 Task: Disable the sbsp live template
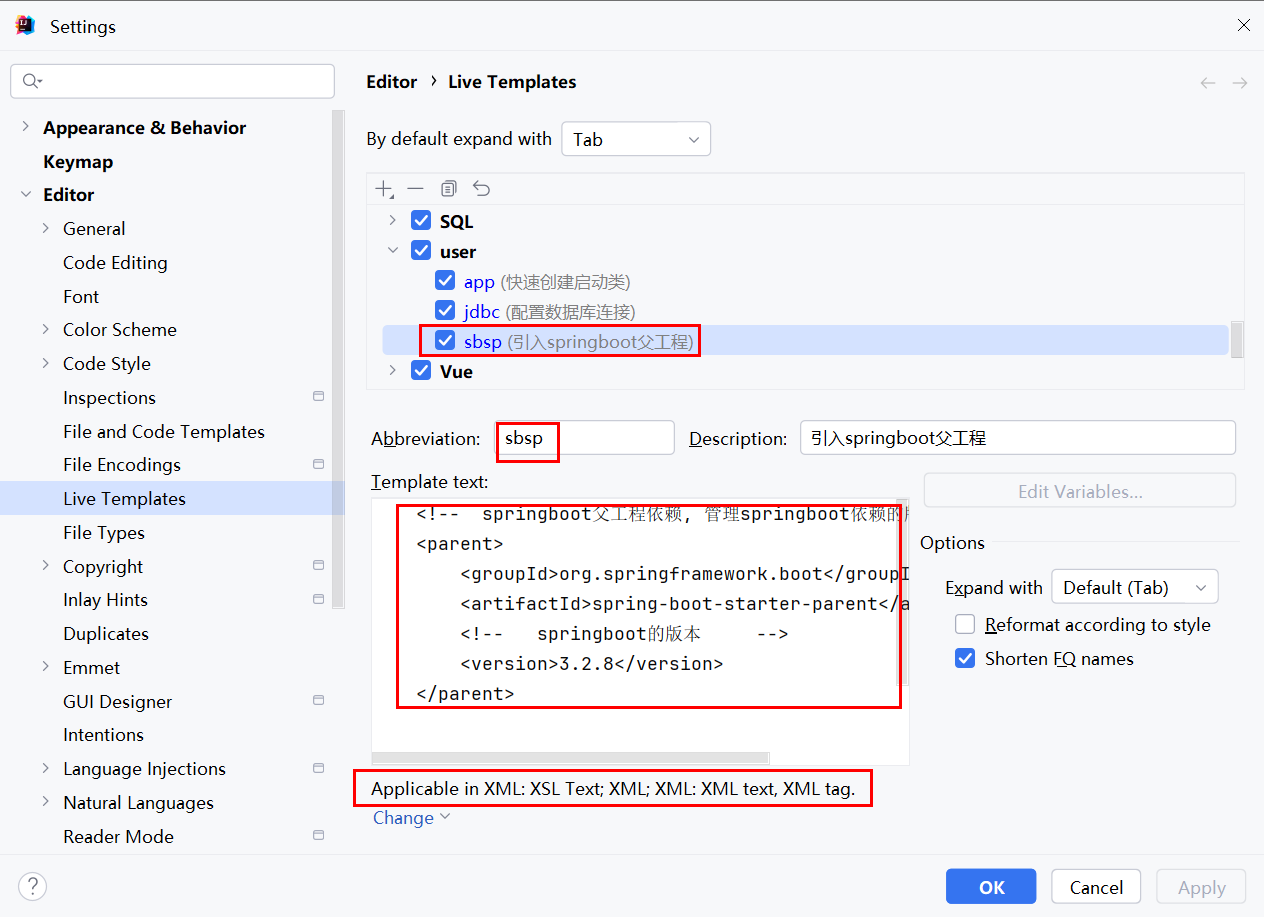[445, 341]
